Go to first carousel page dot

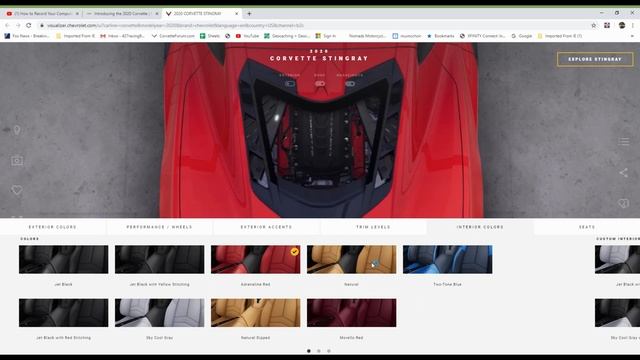pyautogui.click(x=309, y=351)
